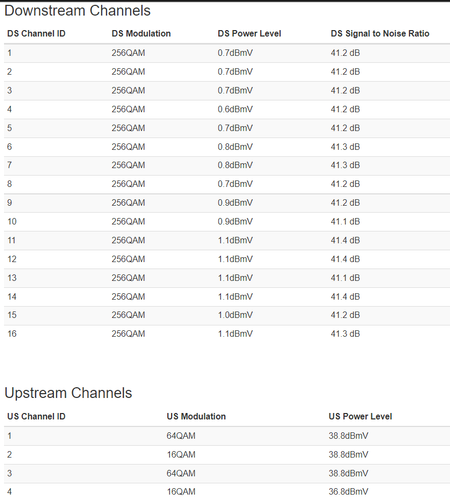The width and height of the screenshot is (450, 500).
Task: Select the 256QAM modulation in downstream row 1
Action: [x=128, y=53]
